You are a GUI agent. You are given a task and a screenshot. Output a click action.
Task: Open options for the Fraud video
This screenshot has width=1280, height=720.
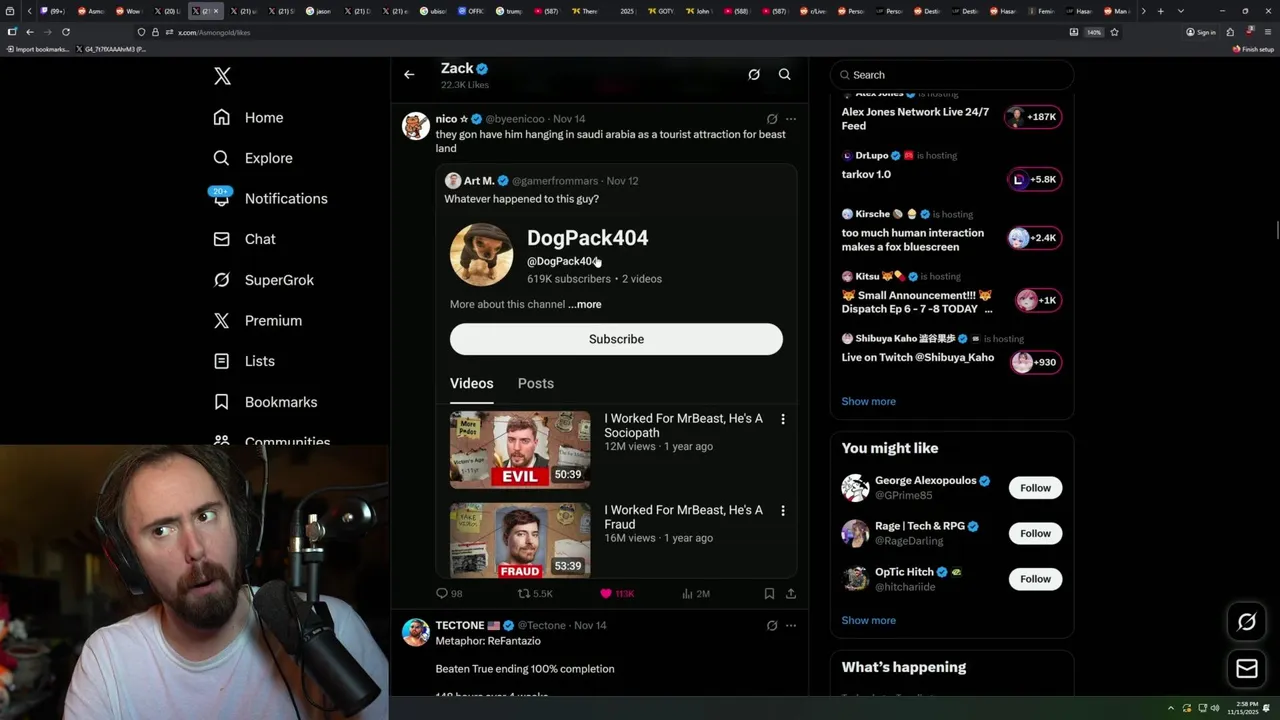tap(783, 511)
